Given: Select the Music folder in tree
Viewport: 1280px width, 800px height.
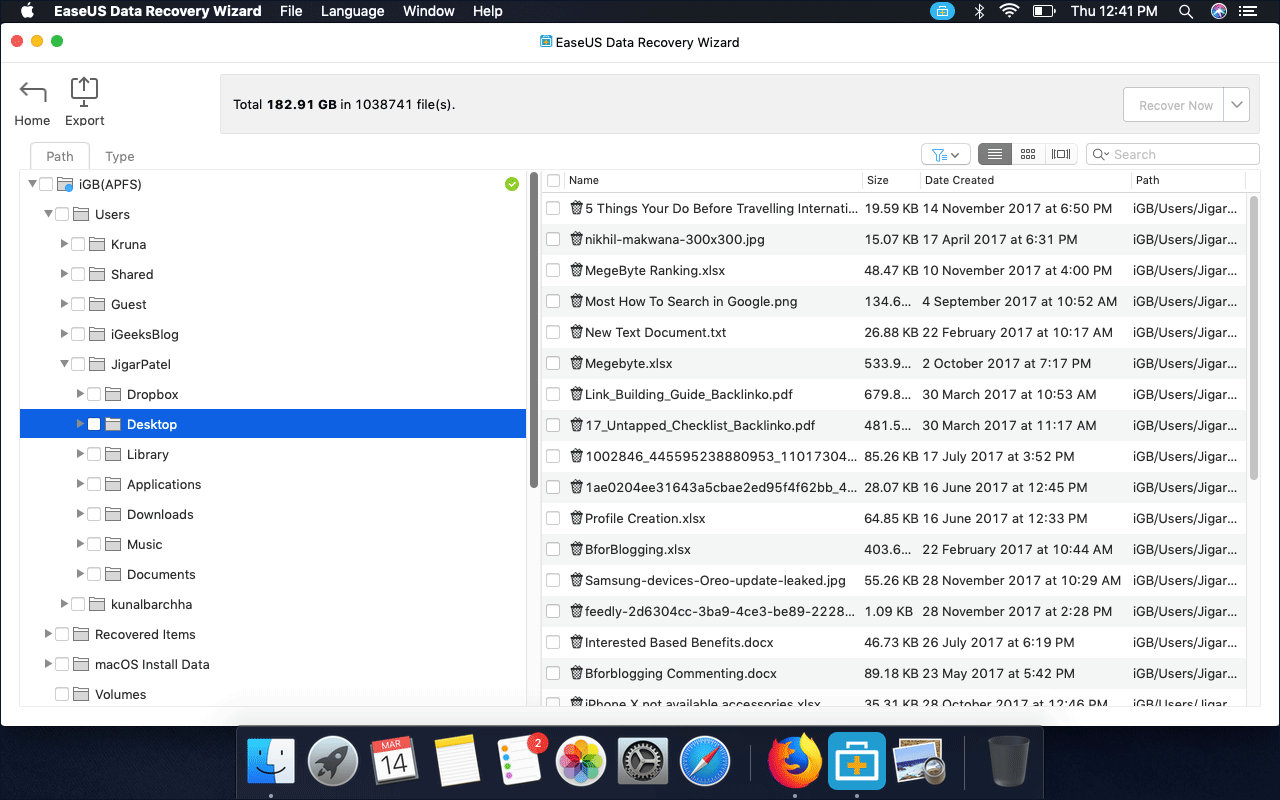Looking at the screenshot, I should pyautogui.click(x=144, y=544).
